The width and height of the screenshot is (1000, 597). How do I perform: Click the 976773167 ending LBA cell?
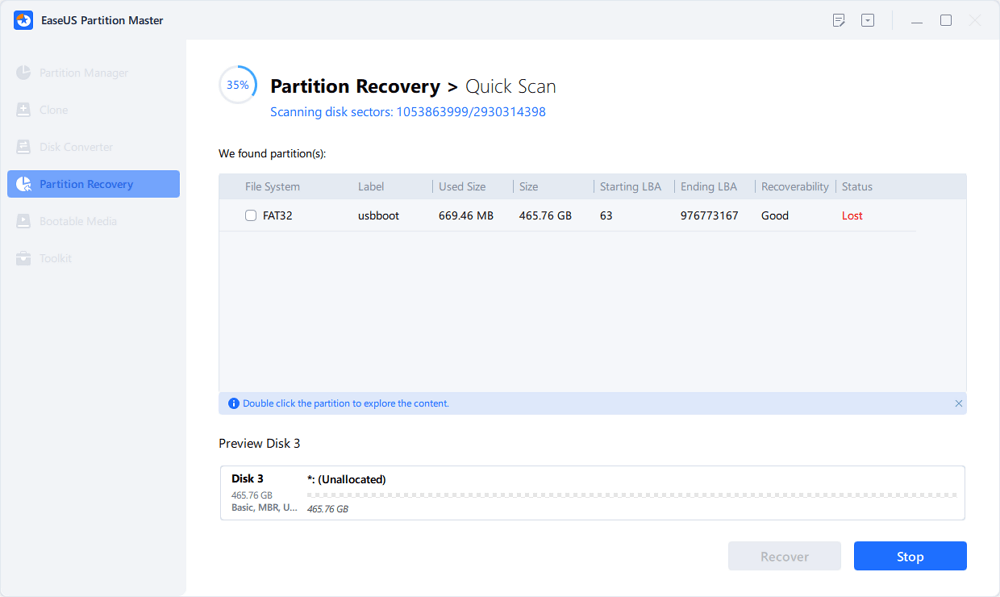pyautogui.click(x=709, y=216)
